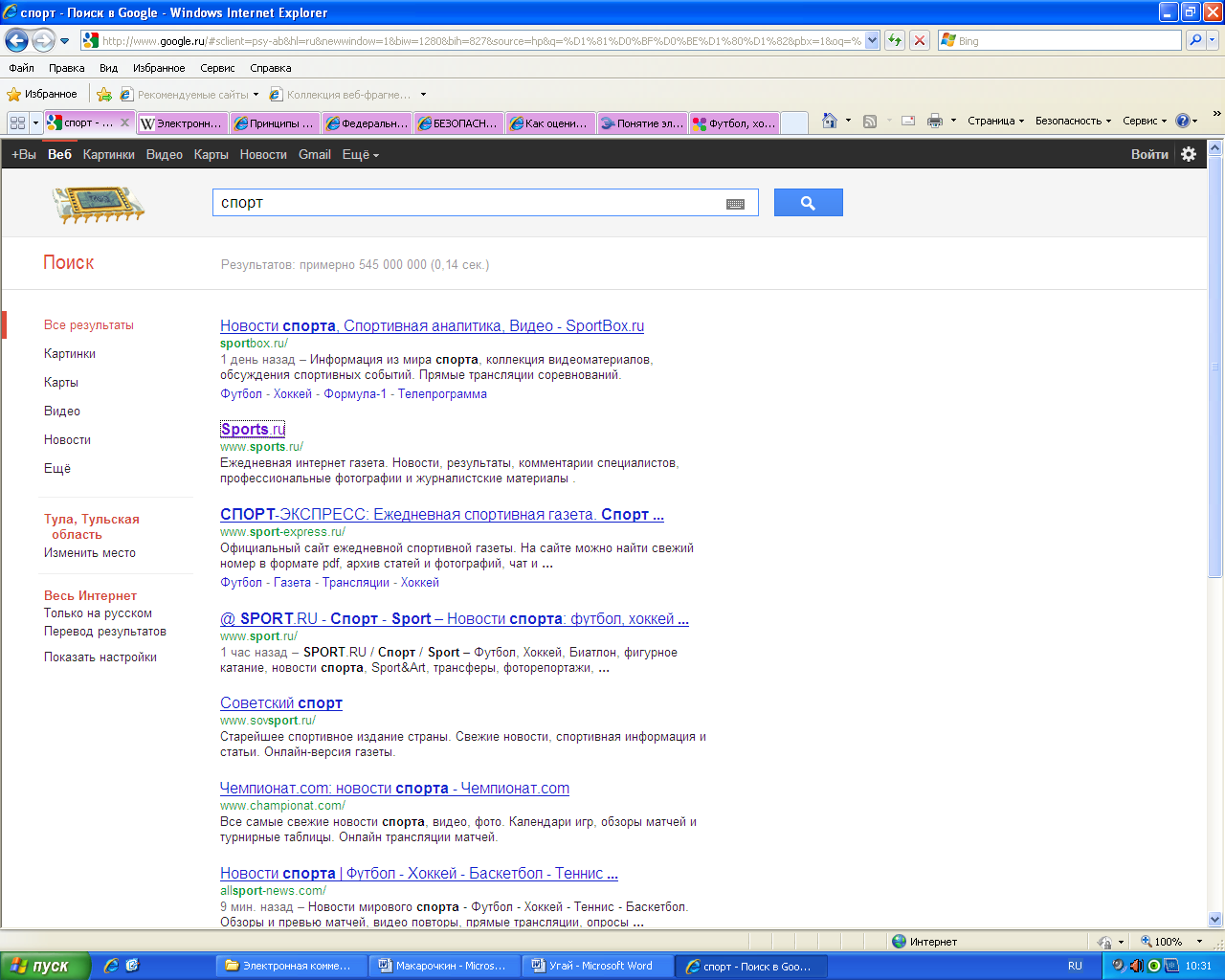Open 'Gmail' link in Google bar
1225x980 pixels.
click(315, 154)
